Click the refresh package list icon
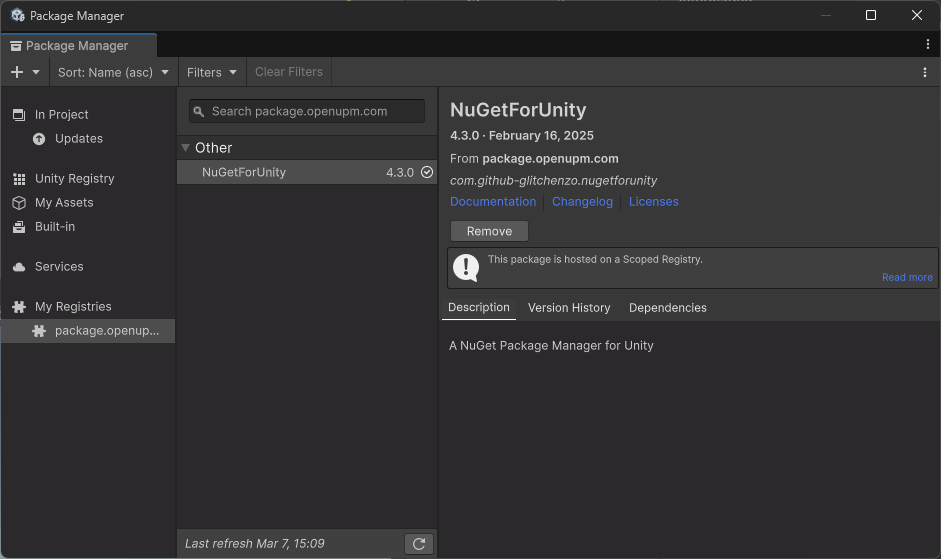 [x=419, y=543]
